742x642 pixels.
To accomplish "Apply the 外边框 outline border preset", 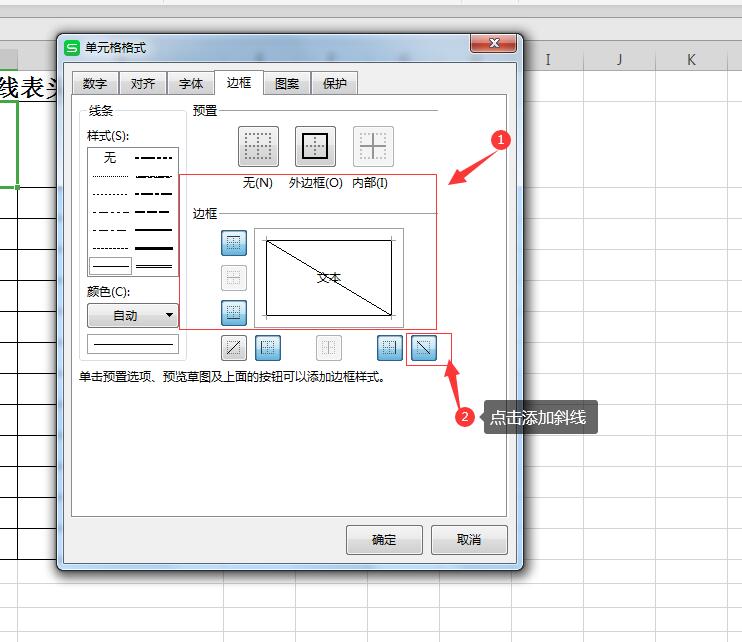I will point(315,147).
